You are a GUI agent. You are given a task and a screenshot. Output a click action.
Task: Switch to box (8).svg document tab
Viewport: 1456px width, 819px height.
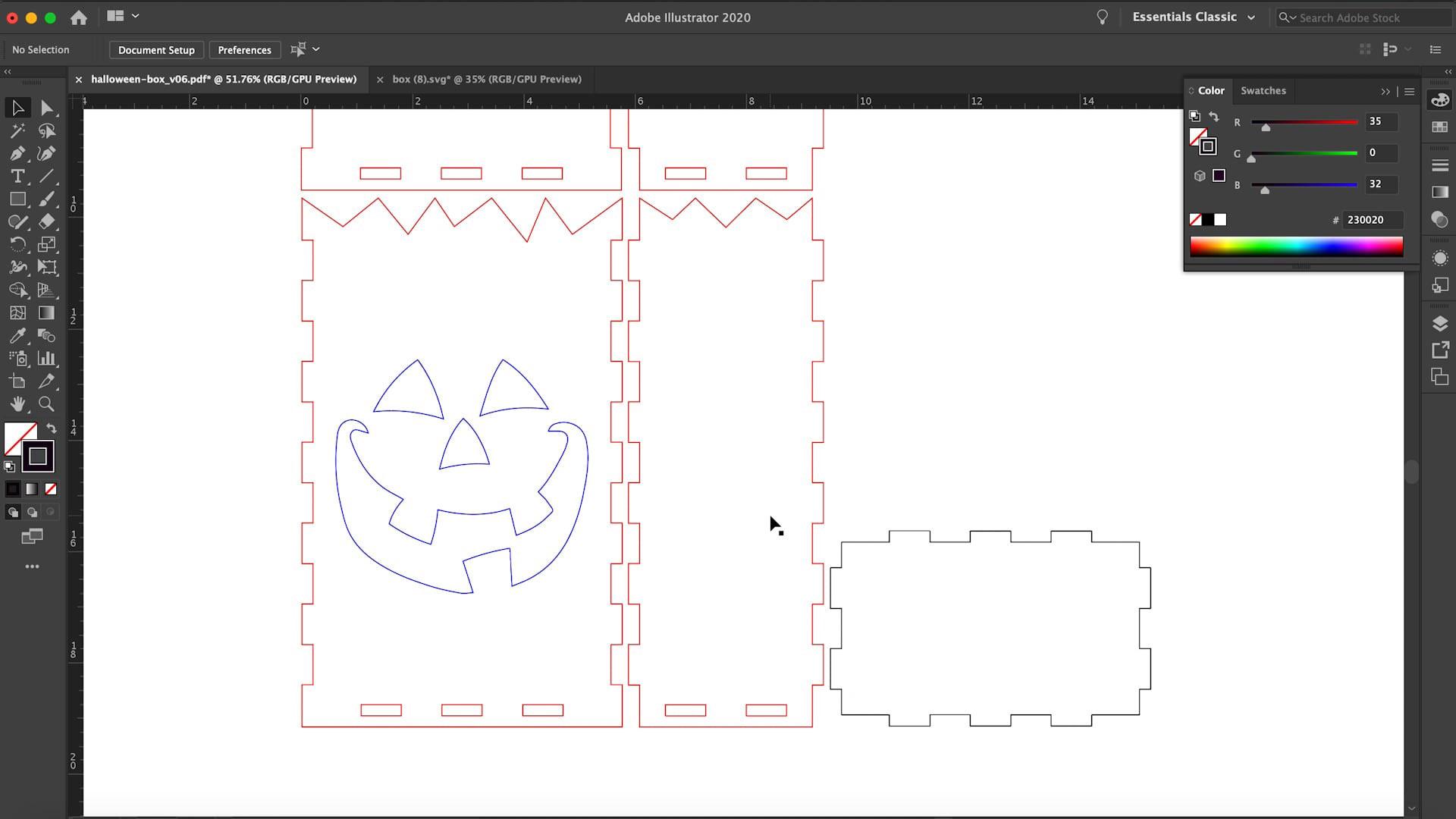tap(486, 79)
